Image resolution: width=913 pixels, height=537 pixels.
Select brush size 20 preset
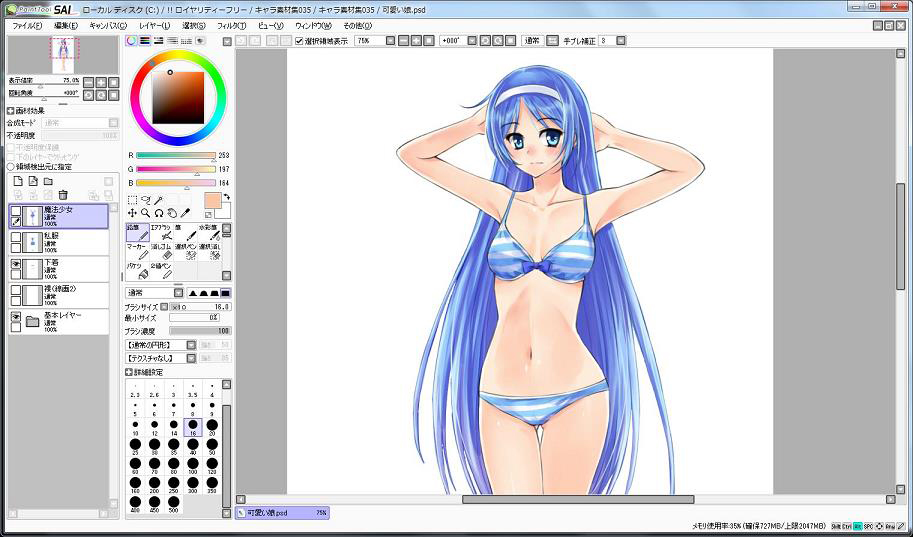pos(210,426)
